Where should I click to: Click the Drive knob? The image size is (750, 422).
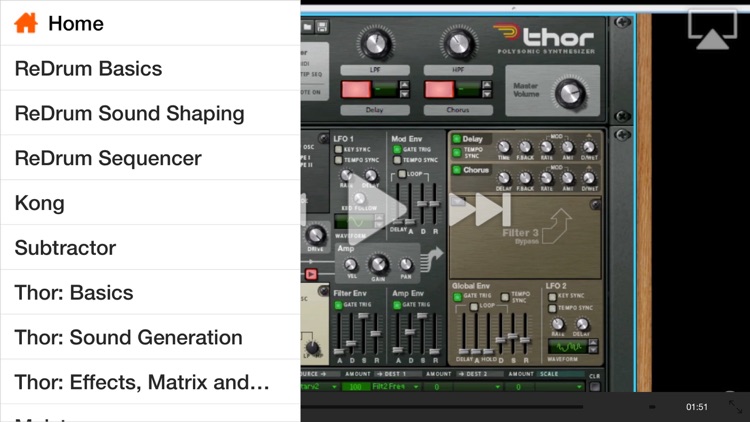[315, 235]
